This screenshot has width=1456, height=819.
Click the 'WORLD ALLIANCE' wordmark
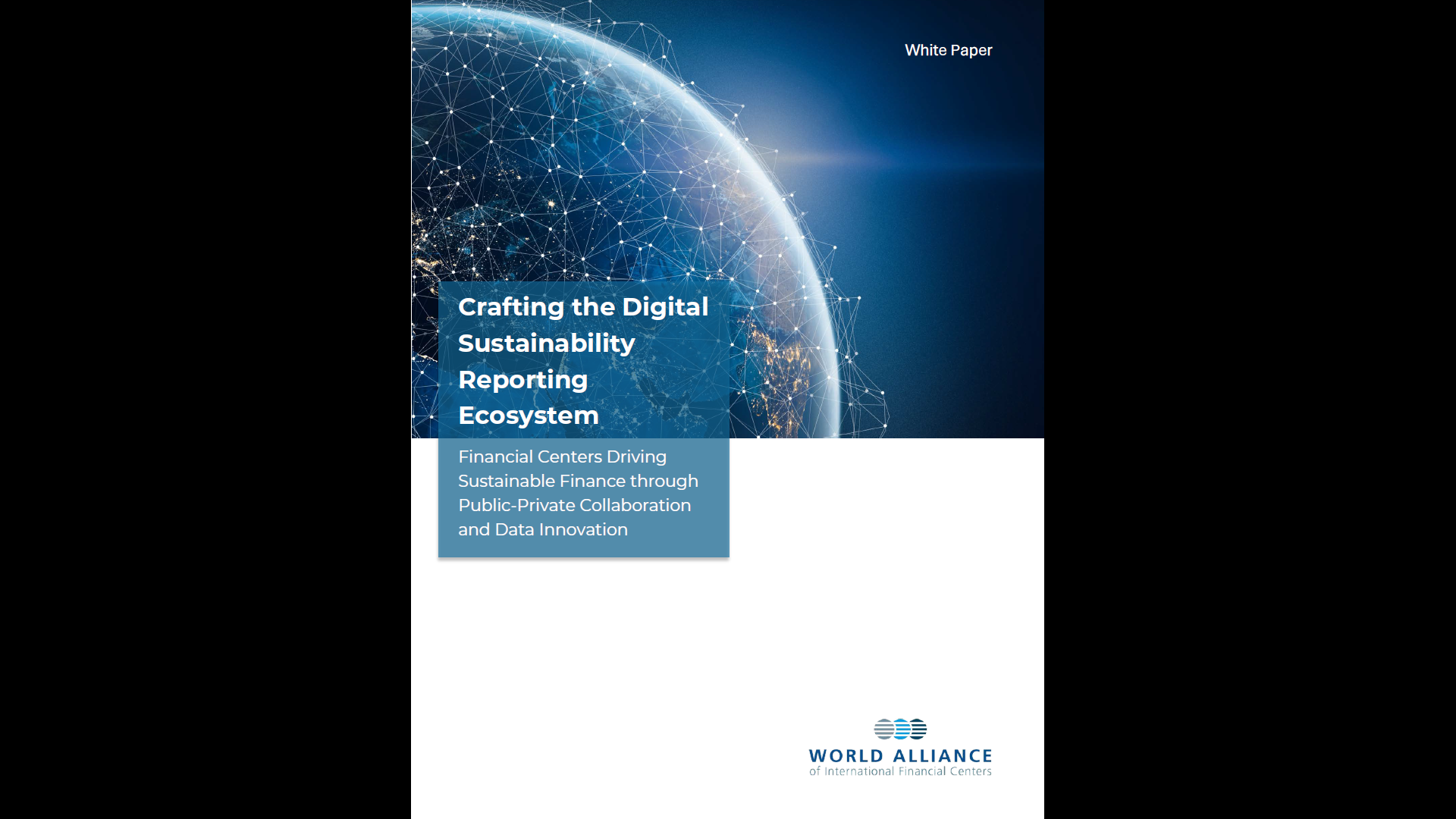tap(899, 756)
